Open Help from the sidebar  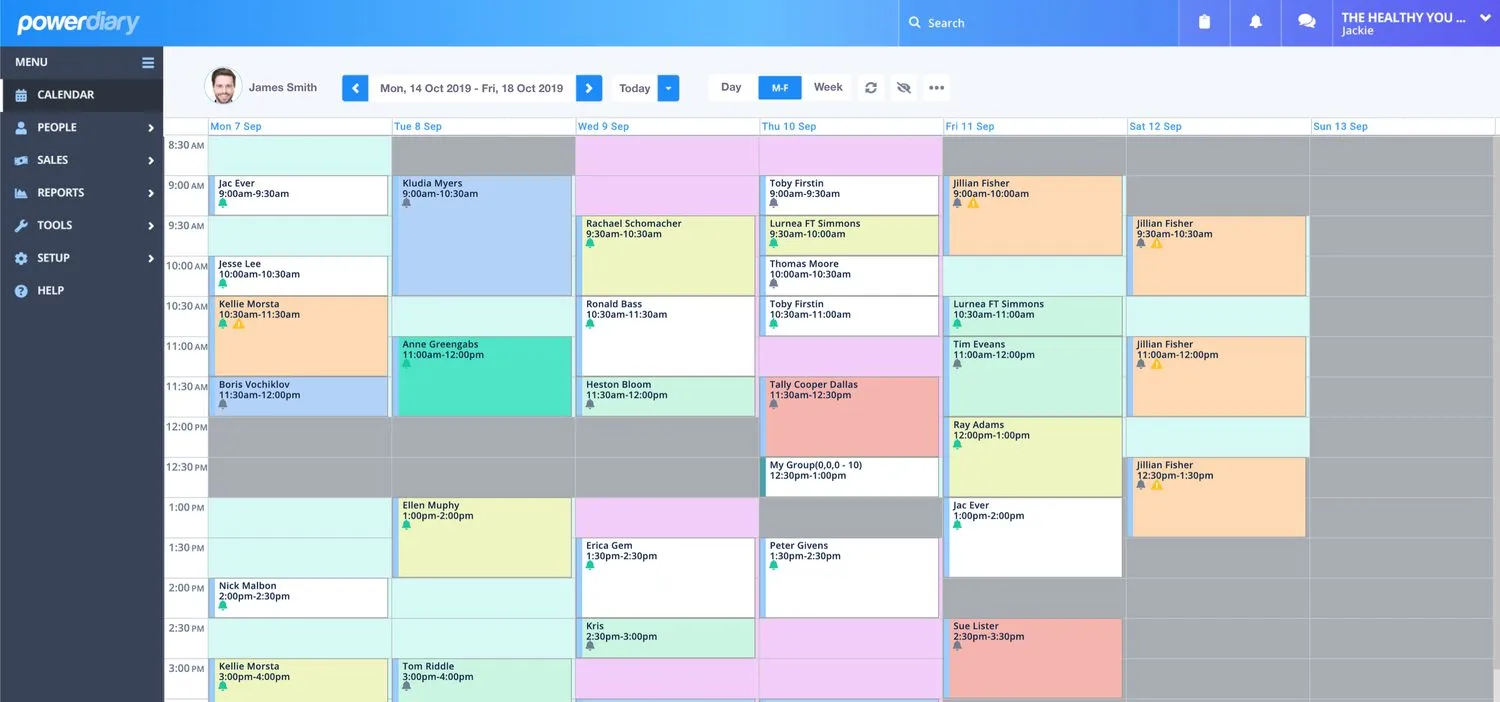click(x=22, y=290)
